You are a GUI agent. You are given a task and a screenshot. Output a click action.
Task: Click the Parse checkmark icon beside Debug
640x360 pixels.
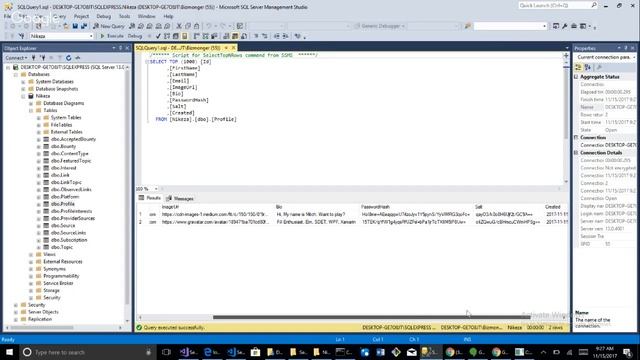(x=158, y=36)
